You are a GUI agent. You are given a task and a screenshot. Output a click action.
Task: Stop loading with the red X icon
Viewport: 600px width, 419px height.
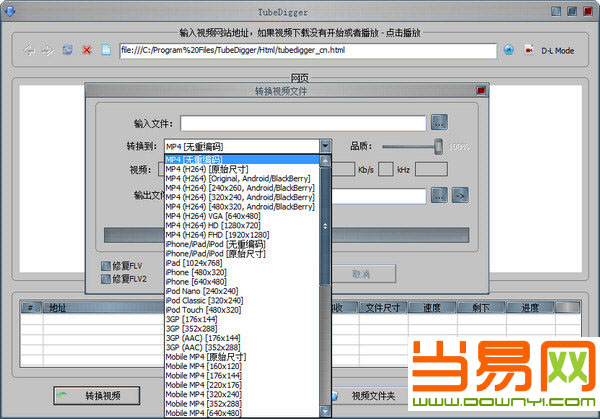tap(87, 50)
